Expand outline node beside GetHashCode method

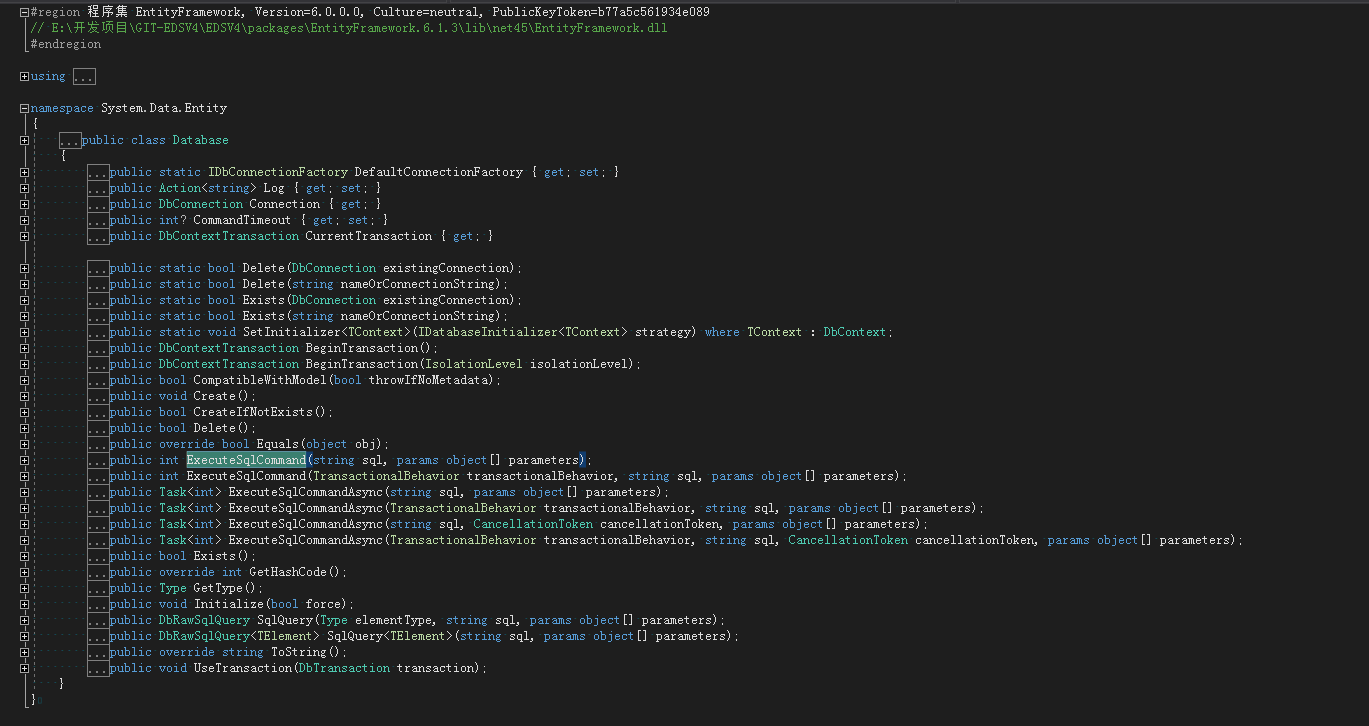pyautogui.click(x=24, y=572)
